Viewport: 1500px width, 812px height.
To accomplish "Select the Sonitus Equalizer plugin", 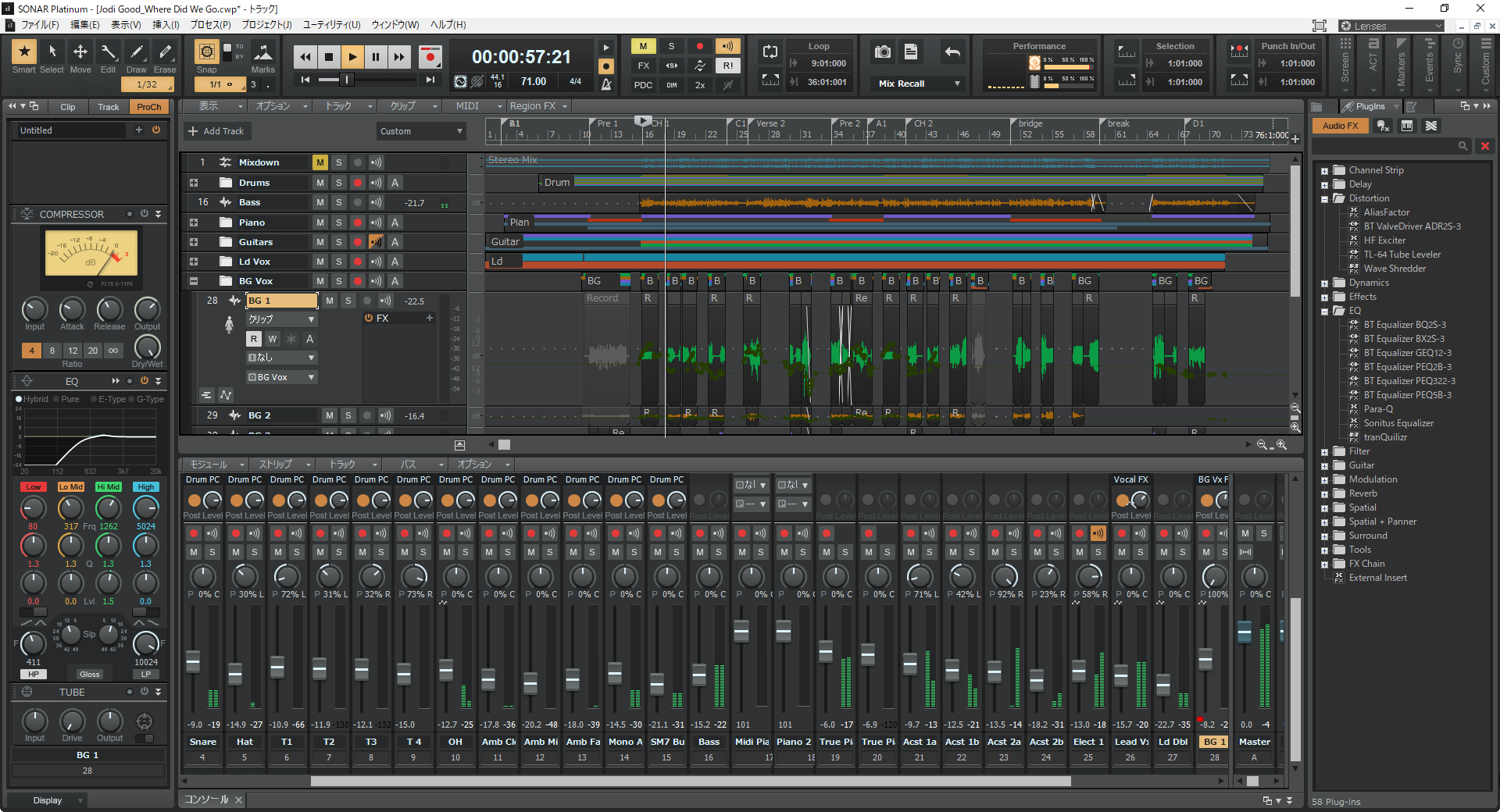I will pos(1398,423).
